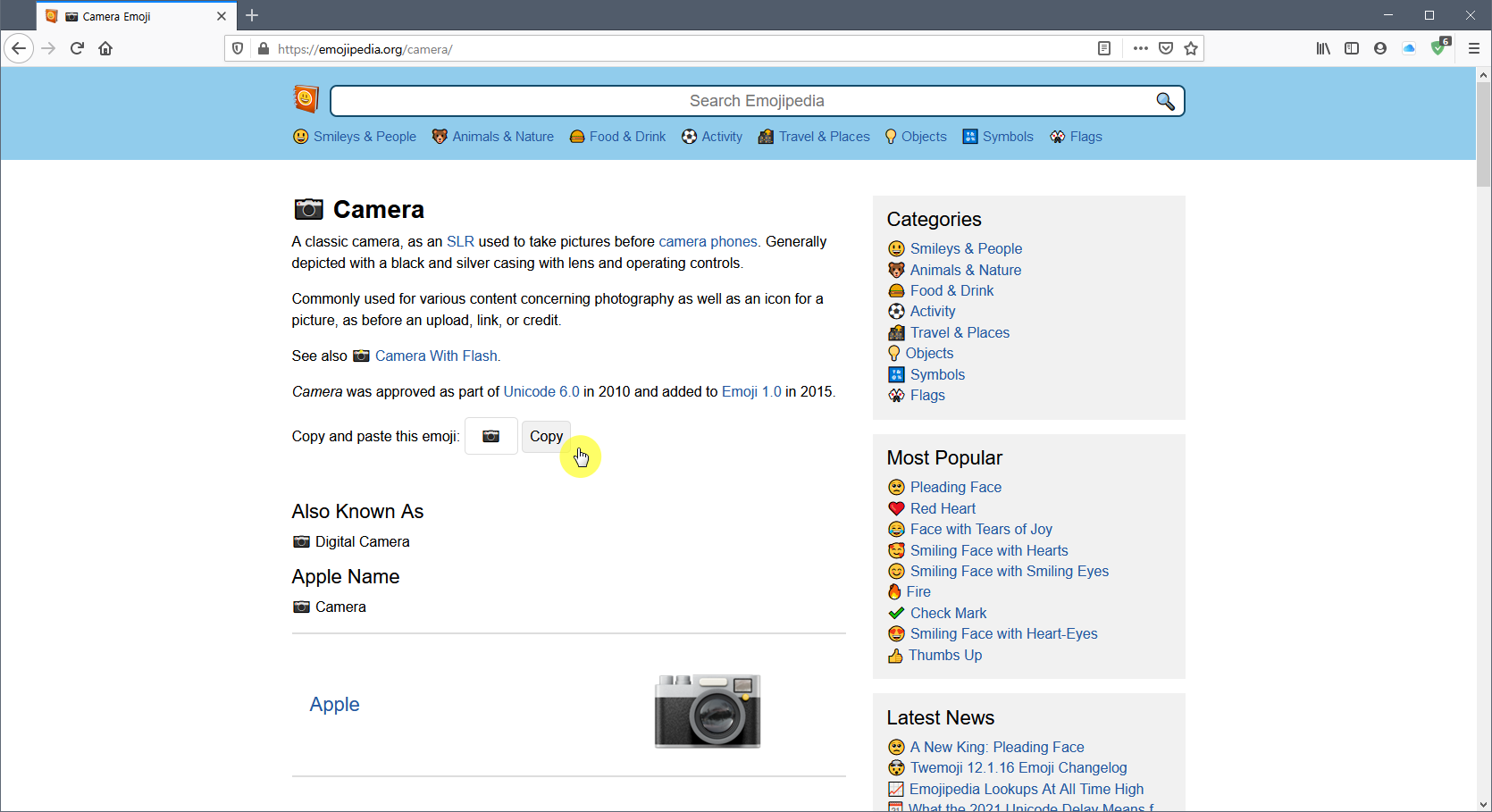Image resolution: width=1492 pixels, height=812 pixels.
Task: Open the Library icon
Action: [x=1323, y=48]
